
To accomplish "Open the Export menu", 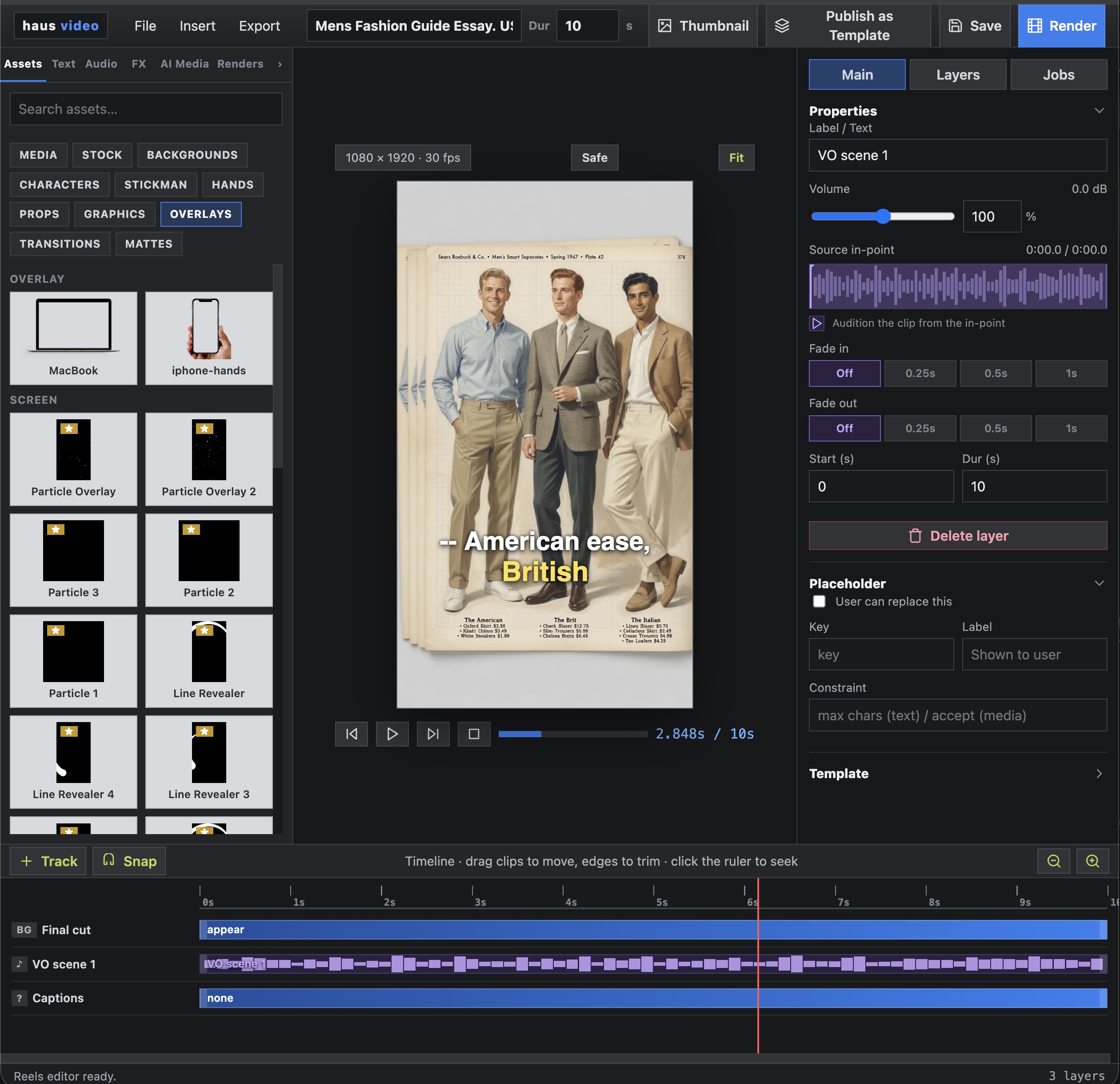I will pyautogui.click(x=260, y=26).
